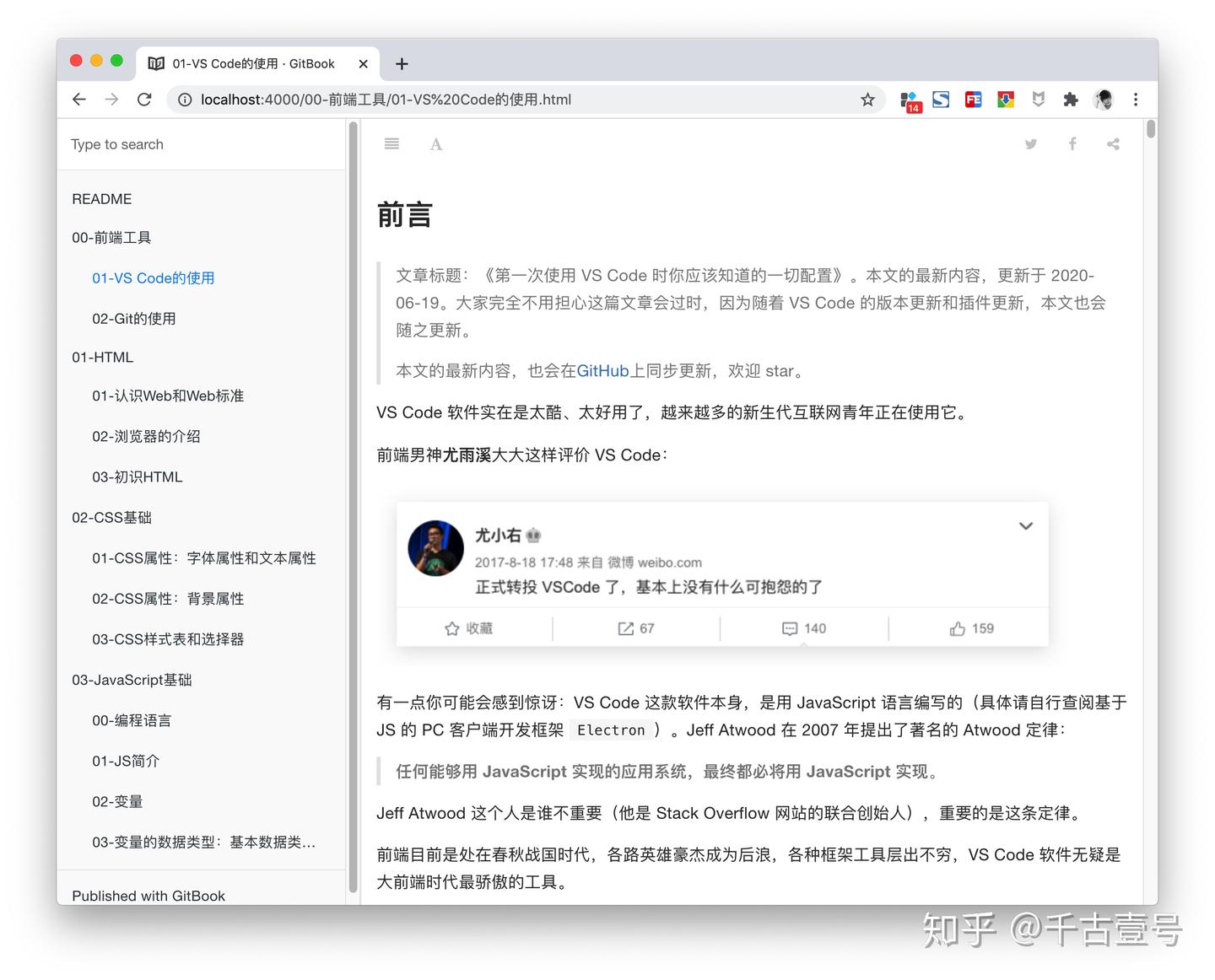Share the page via the Facebook icon
The width and height of the screenshot is (1215, 980).
[1072, 143]
